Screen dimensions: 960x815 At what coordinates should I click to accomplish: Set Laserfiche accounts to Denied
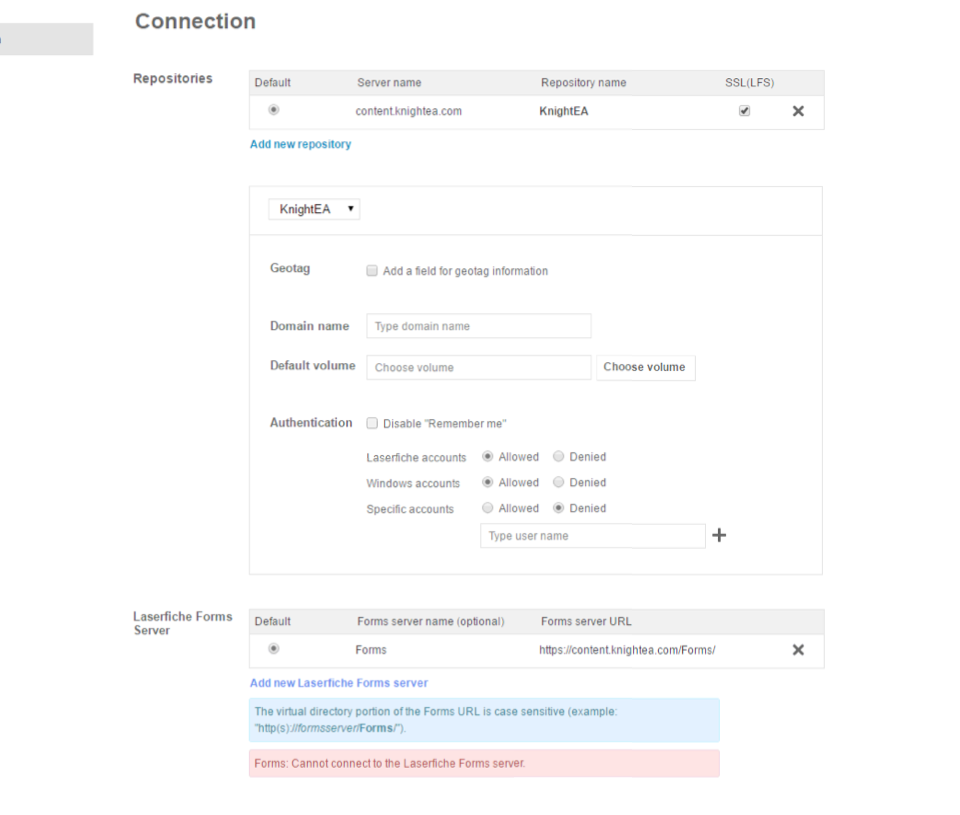coord(559,457)
